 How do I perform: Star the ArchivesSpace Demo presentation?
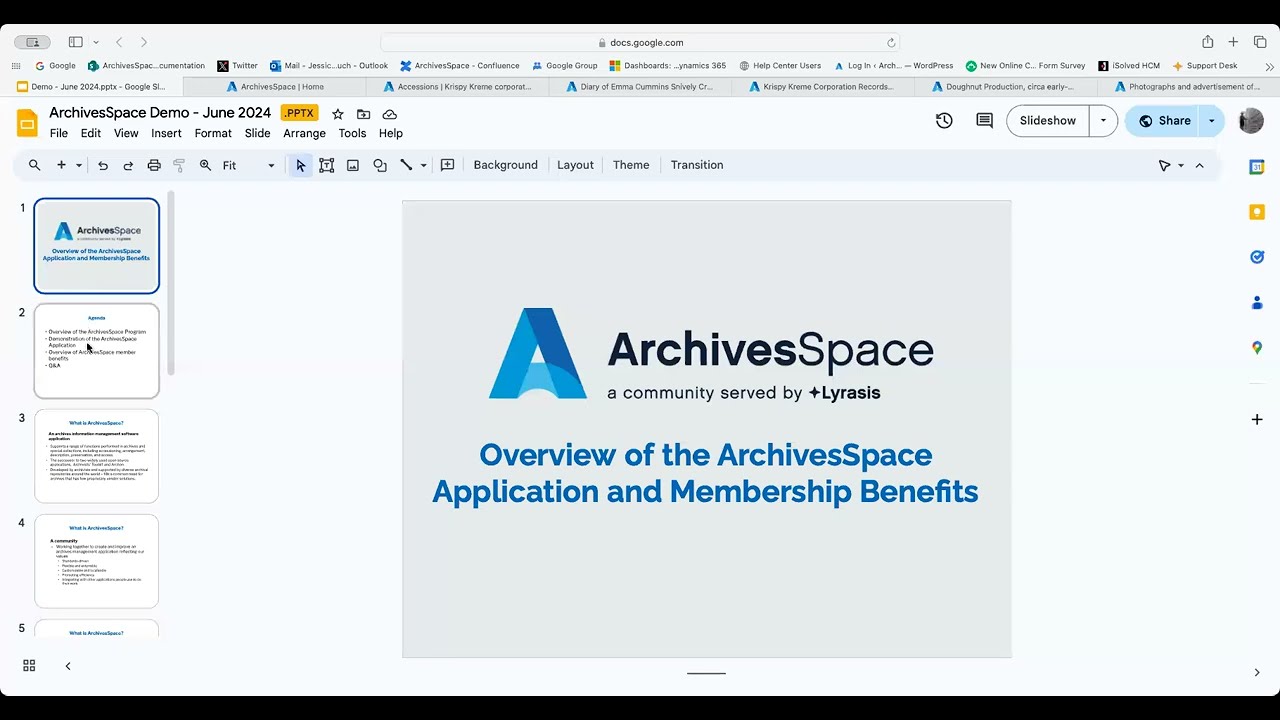(x=338, y=114)
